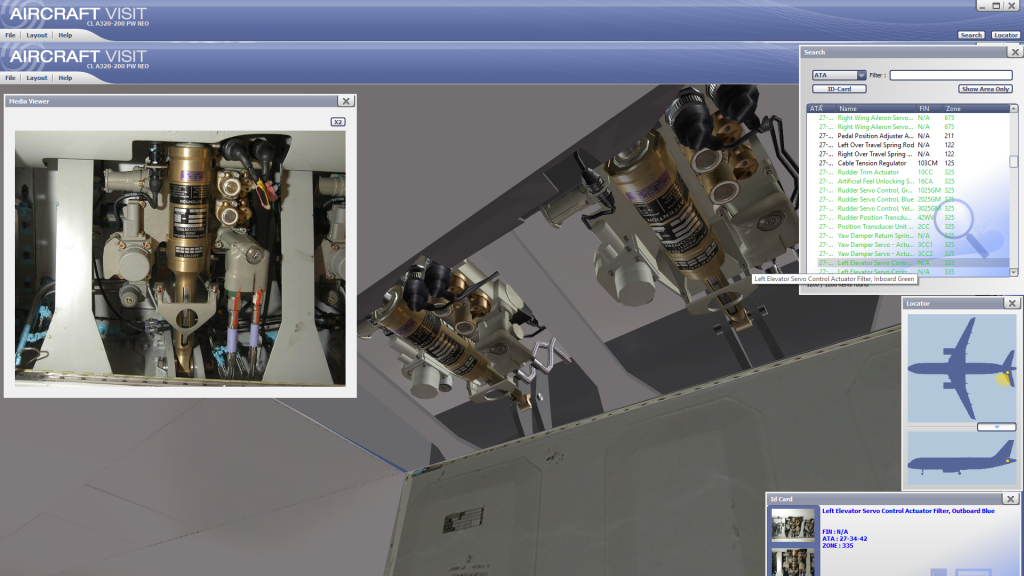
Task: Sort results by the Zone column header
Action: click(976, 108)
